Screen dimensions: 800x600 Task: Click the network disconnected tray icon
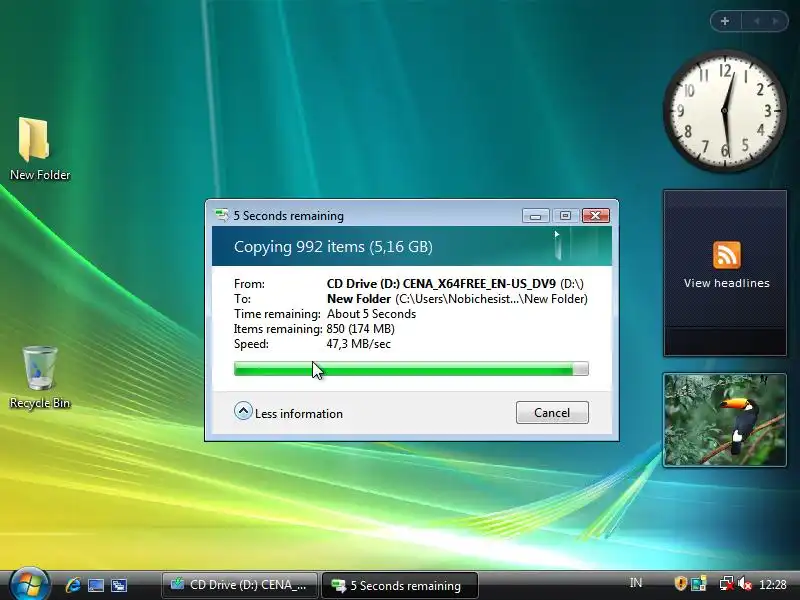(x=727, y=583)
